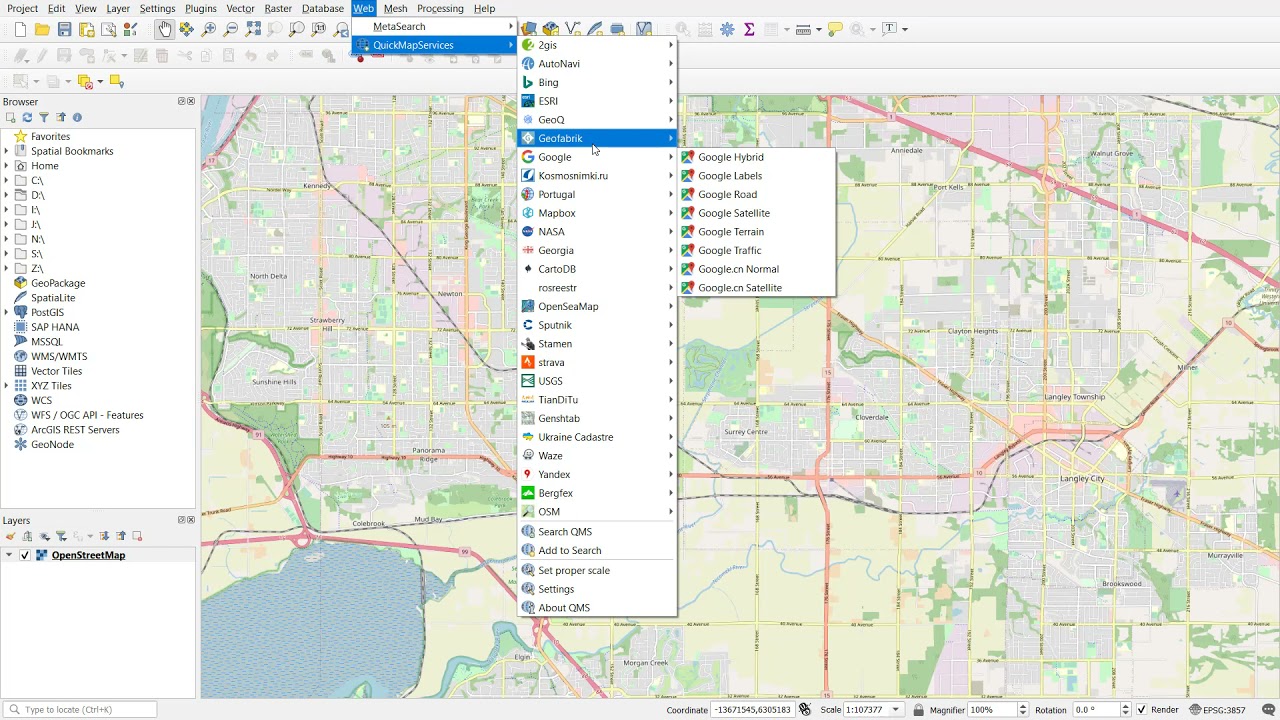Open a project with the folder icon
1280x720 pixels.
point(42,29)
